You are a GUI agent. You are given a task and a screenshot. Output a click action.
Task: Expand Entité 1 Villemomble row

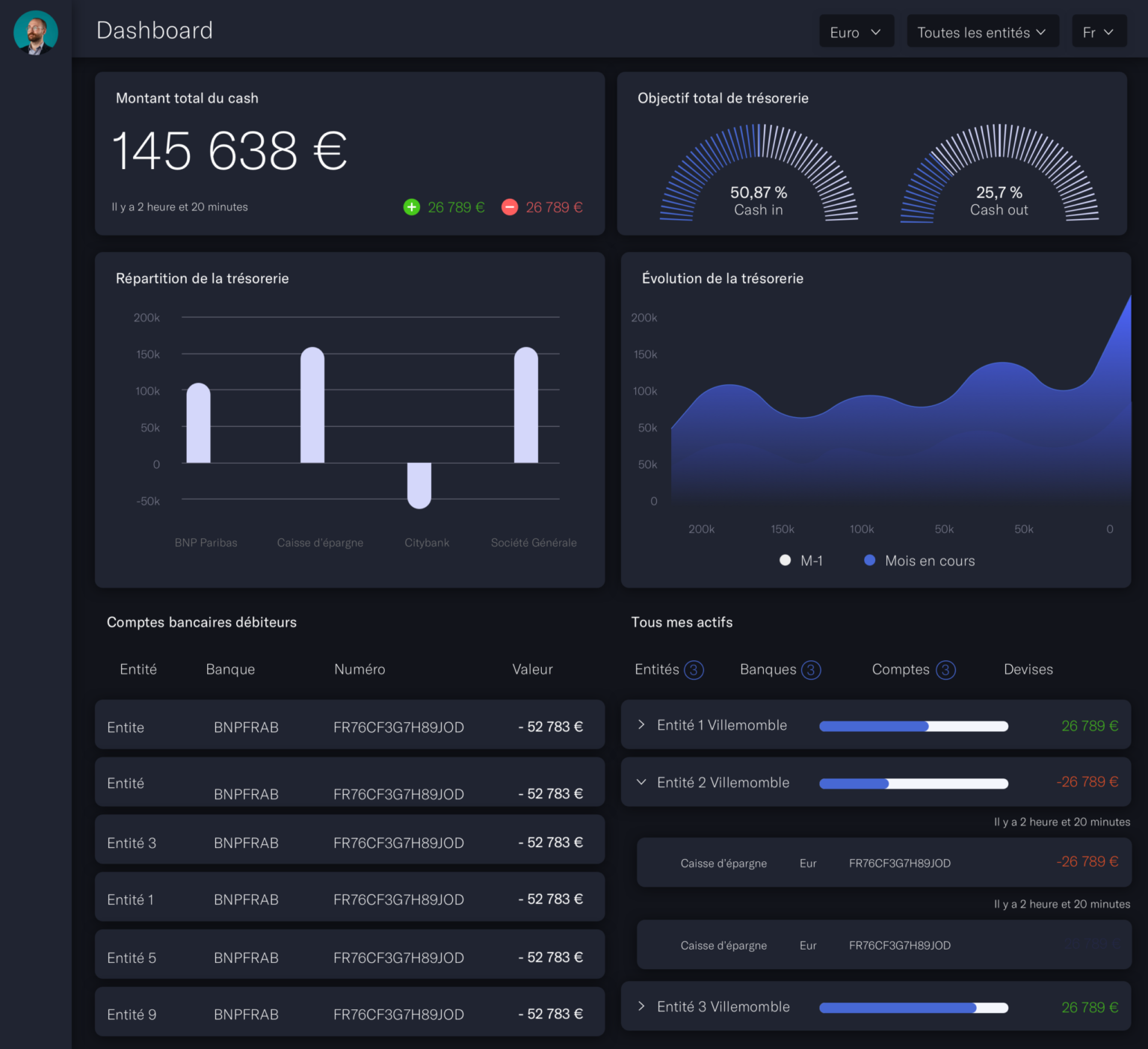pyautogui.click(x=641, y=725)
